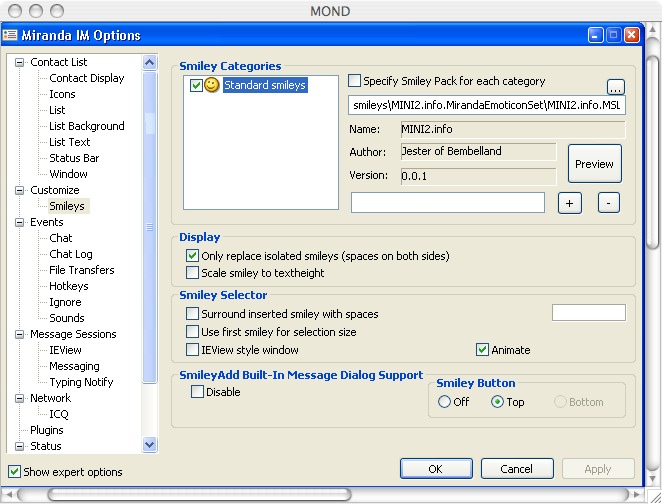
Task: Click the minus button to remove smiley
Action: pos(610,203)
